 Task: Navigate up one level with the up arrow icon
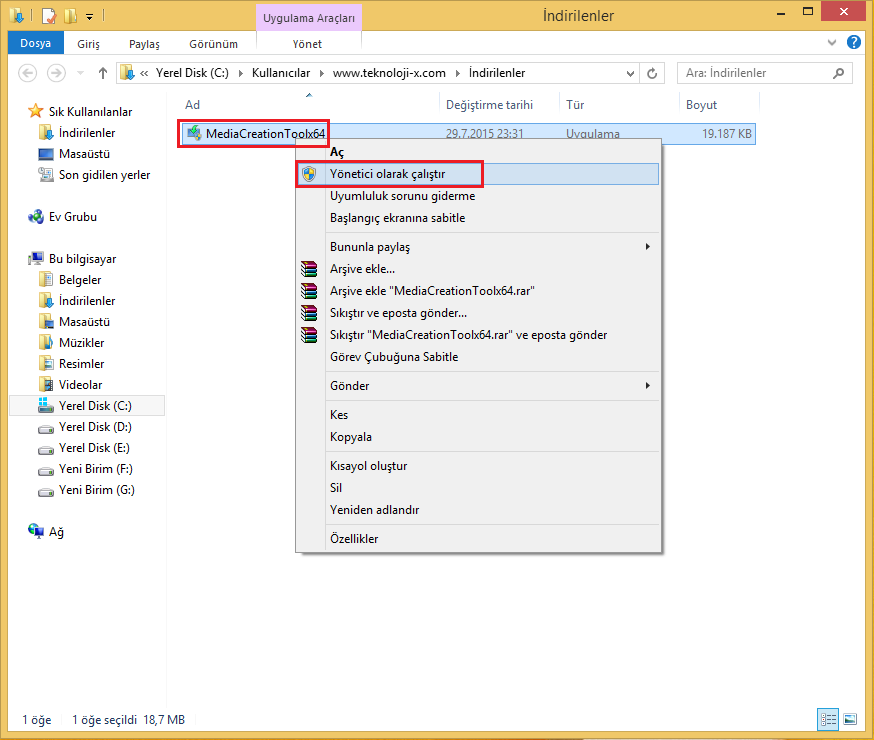tap(103, 73)
